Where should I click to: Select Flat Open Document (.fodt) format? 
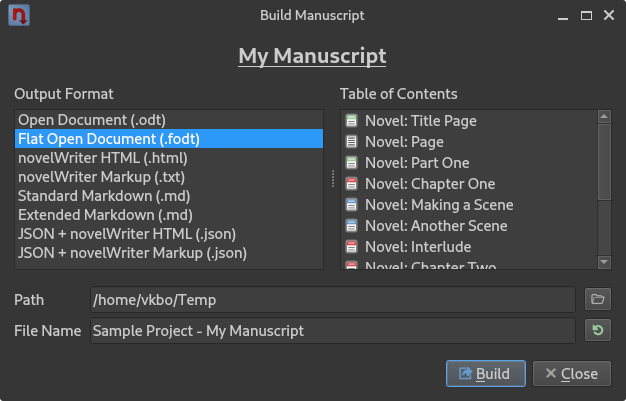tap(169, 139)
